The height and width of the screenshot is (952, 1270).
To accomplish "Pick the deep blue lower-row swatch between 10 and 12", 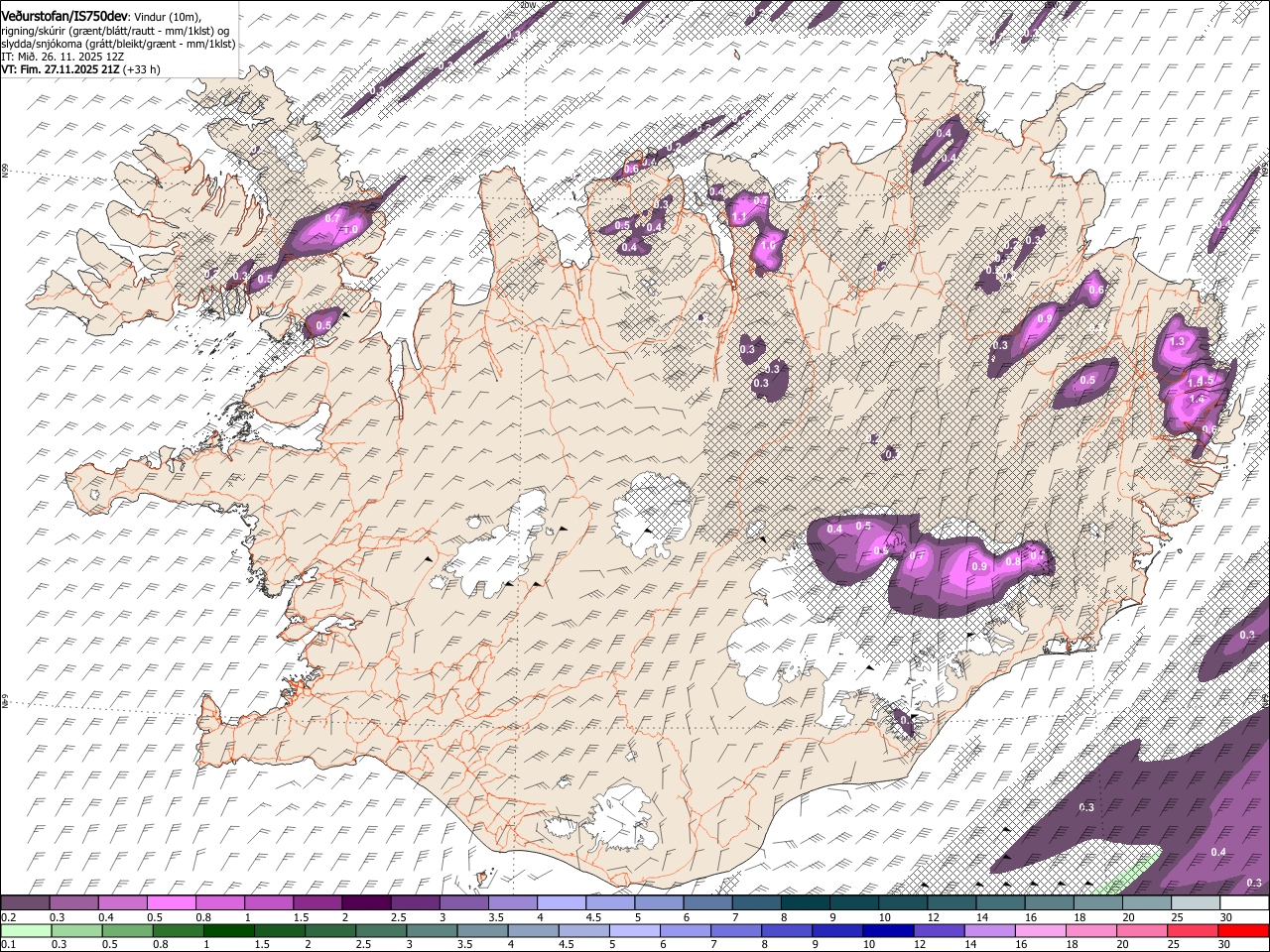I will (x=889, y=930).
